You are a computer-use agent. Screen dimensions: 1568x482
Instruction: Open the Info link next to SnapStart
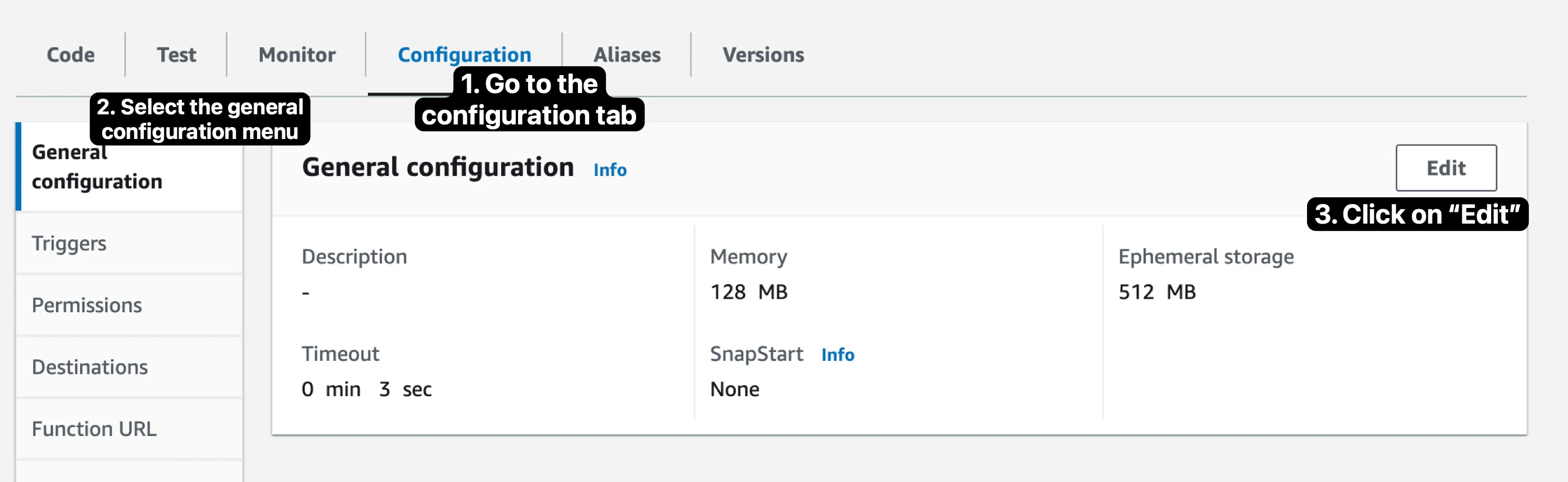(837, 355)
